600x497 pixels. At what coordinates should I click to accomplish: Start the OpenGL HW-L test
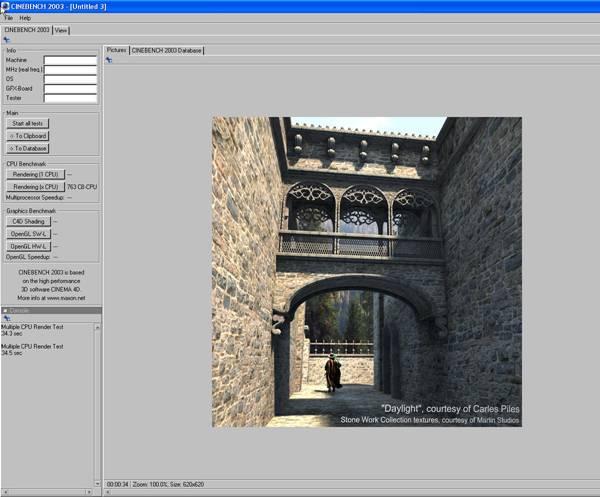(x=28, y=245)
